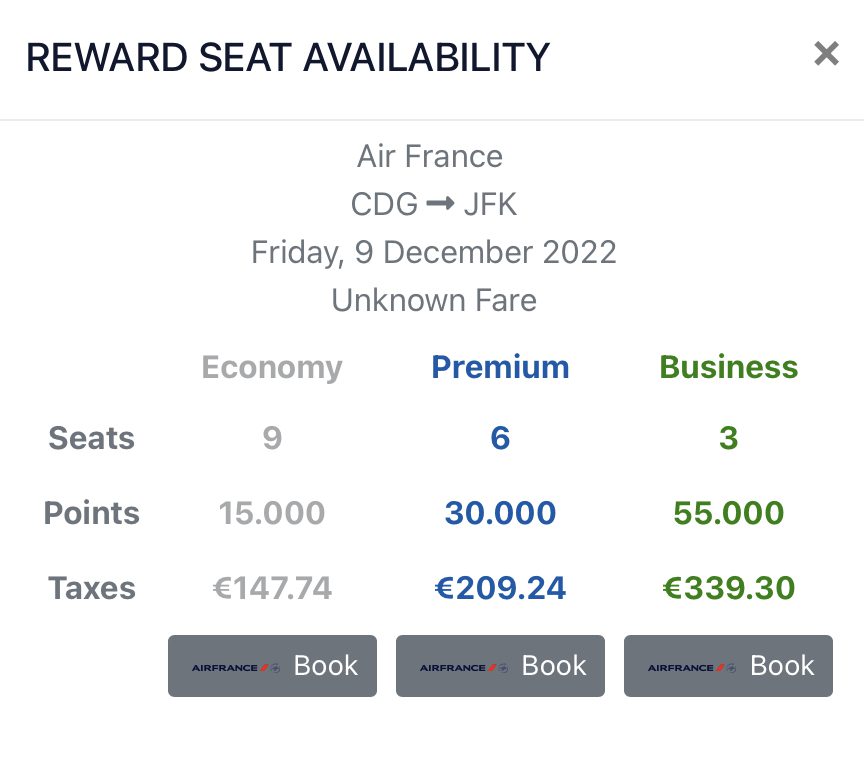Book the Premium reward seat
The height and width of the screenshot is (763, 864).
click(500, 665)
